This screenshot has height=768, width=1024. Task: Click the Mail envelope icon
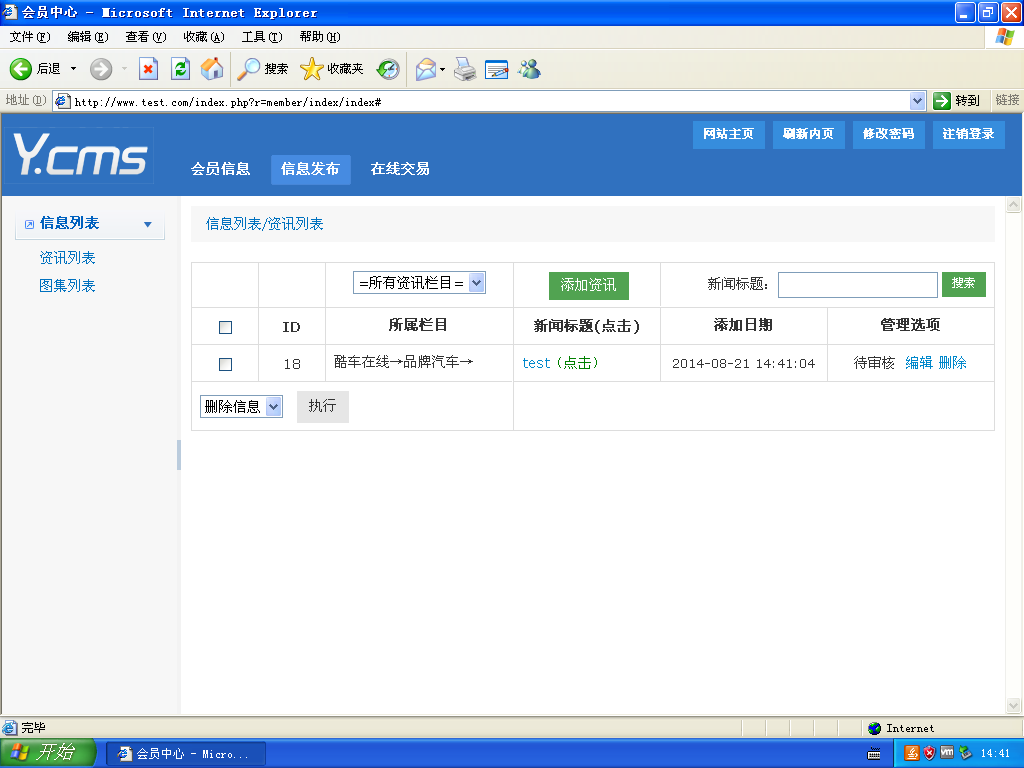pos(426,69)
